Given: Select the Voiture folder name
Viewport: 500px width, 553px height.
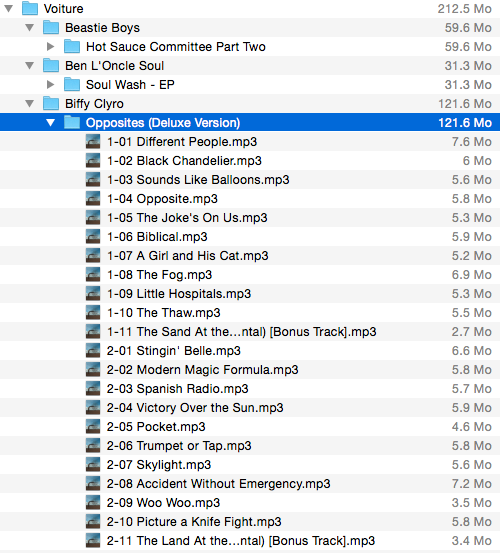Looking at the screenshot, I should 63,9.
